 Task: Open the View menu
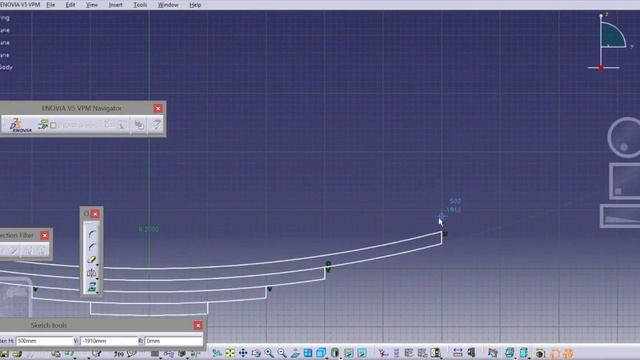click(92, 5)
